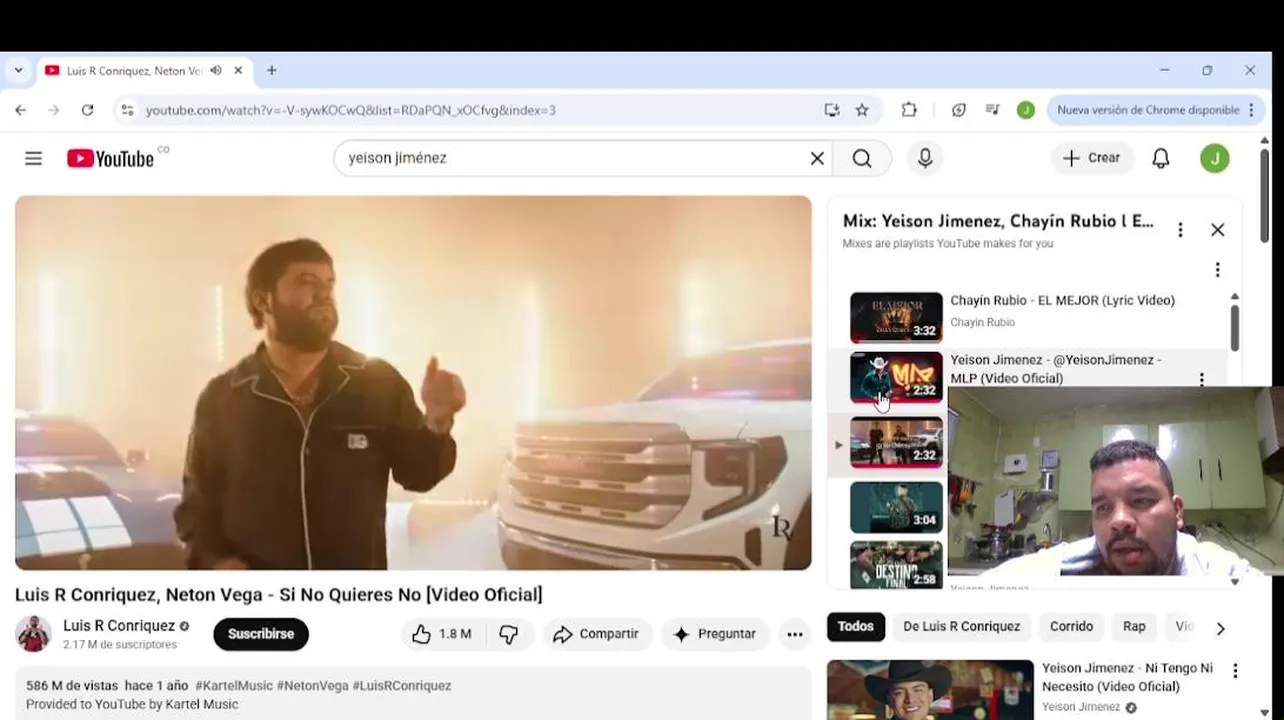Open the Ni Tengo Ni Necesito video thumbnail
The width and height of the screenshot is (1284, 720).
pyautogui.click(x=930, y=690)
